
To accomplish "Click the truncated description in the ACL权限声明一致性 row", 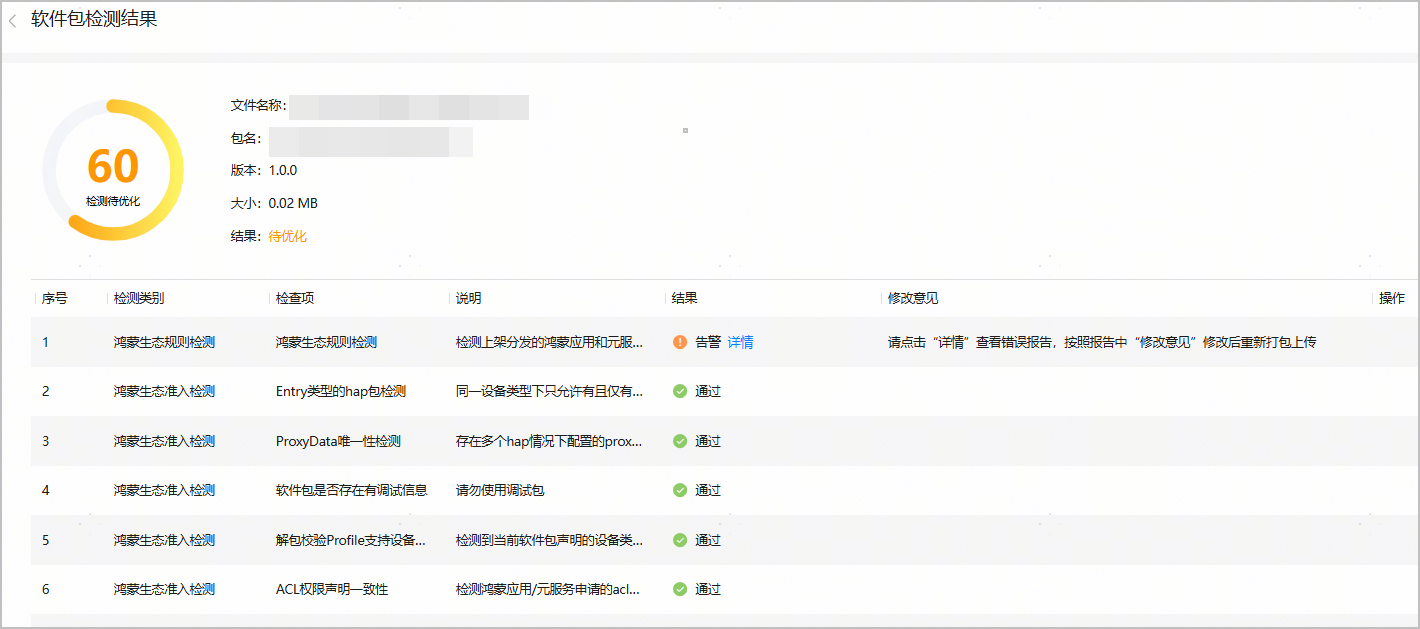I will pos(549,589).
